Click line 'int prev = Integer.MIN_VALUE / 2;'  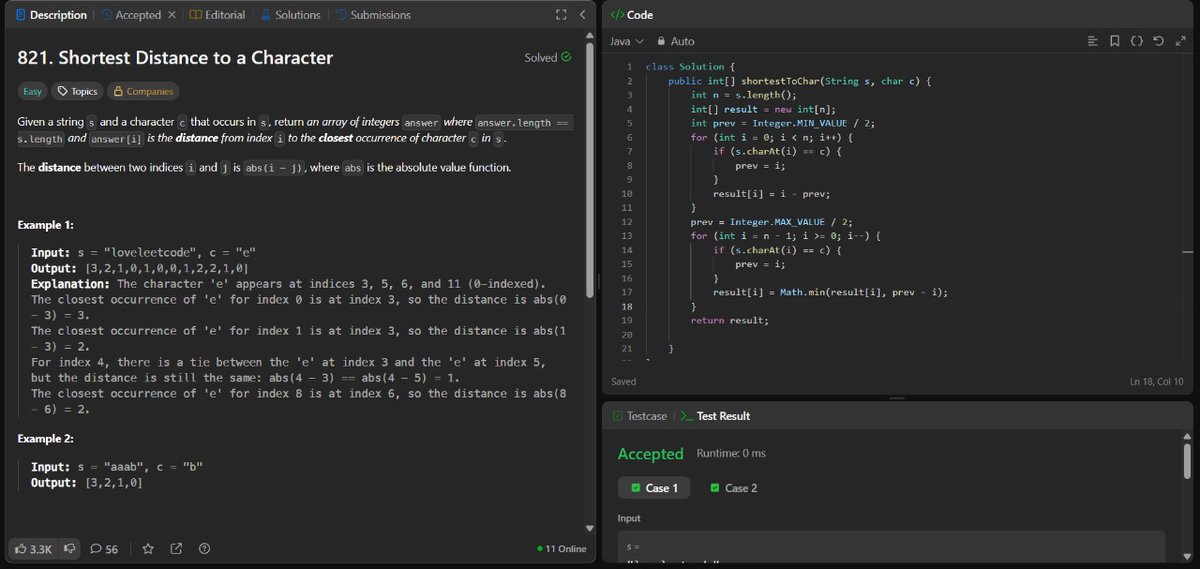(x=782, y=123)
